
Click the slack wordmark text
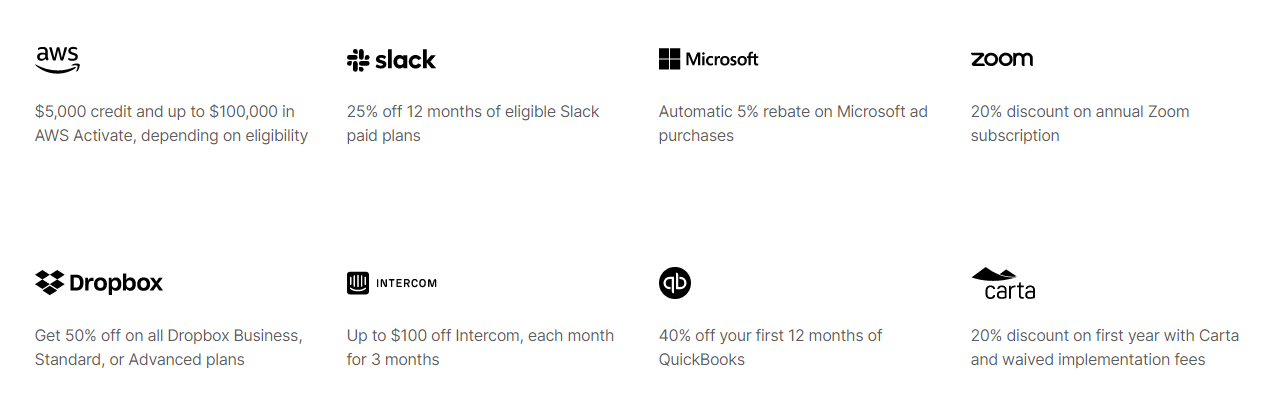tap(405, 60)
